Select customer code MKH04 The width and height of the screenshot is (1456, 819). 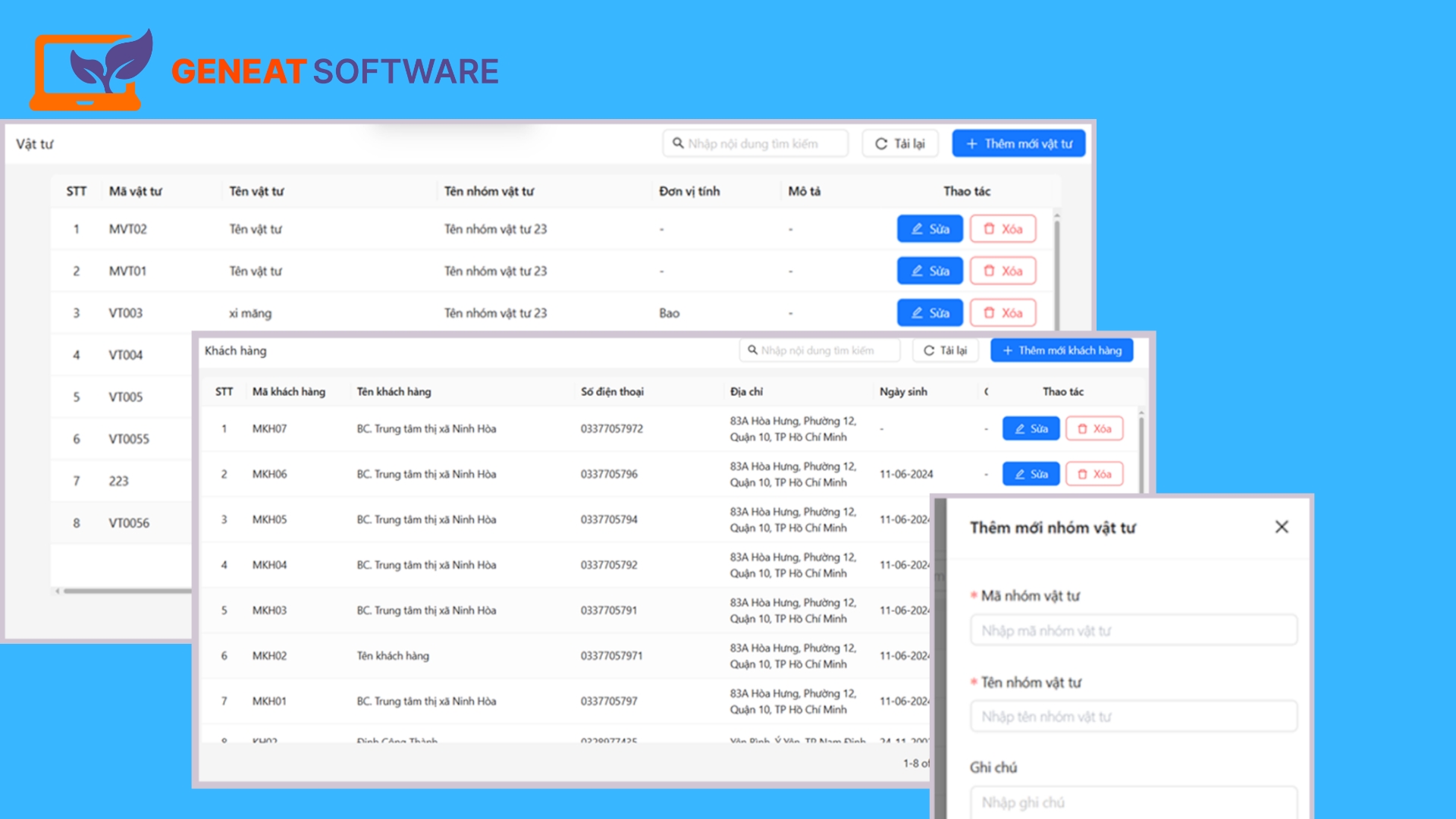click(x=269, y=565)
